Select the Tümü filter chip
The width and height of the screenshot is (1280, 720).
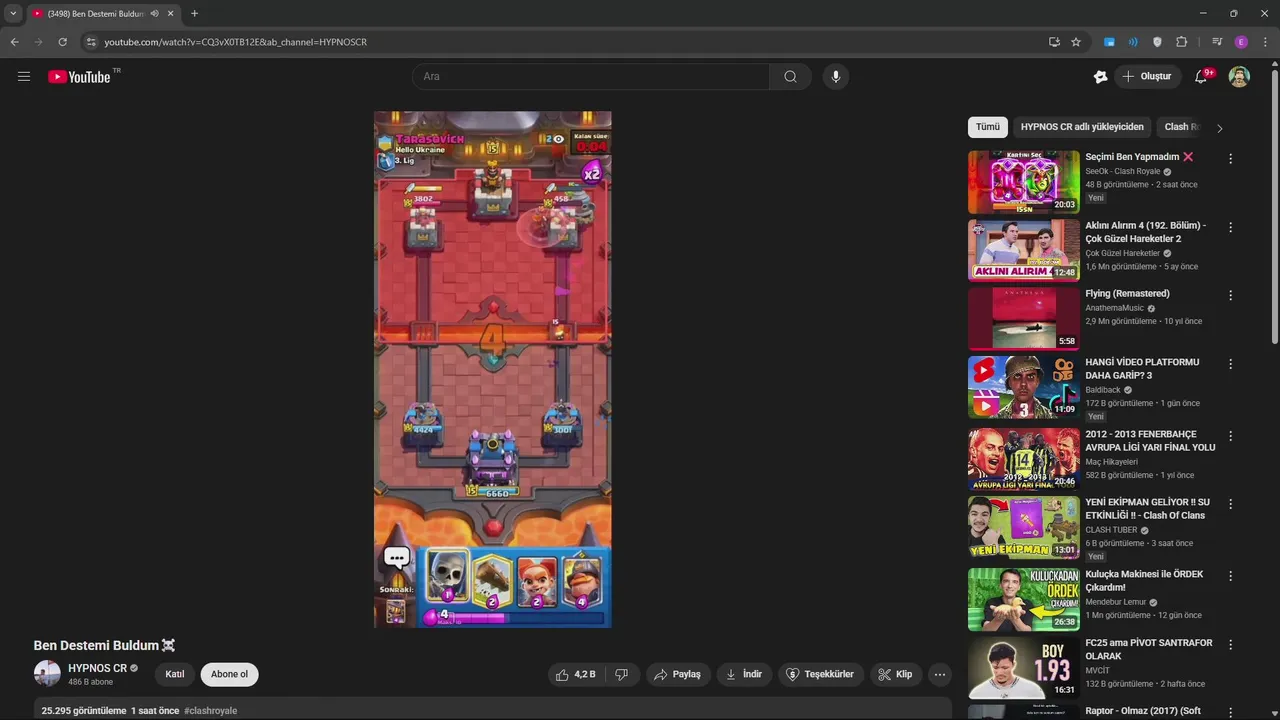(988, 127)
